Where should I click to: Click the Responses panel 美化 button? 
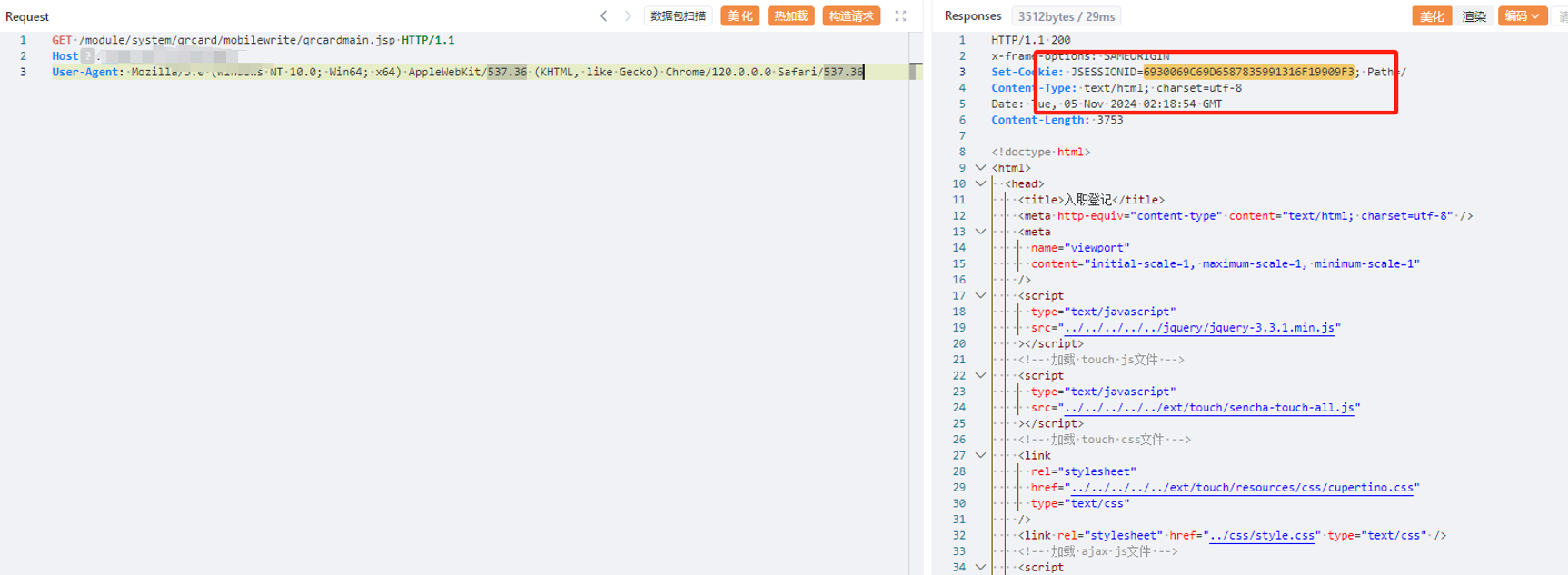pos(1432,16)
